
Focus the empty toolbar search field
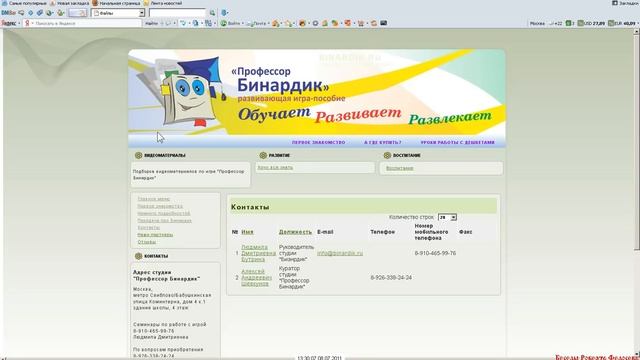point(177,13)
